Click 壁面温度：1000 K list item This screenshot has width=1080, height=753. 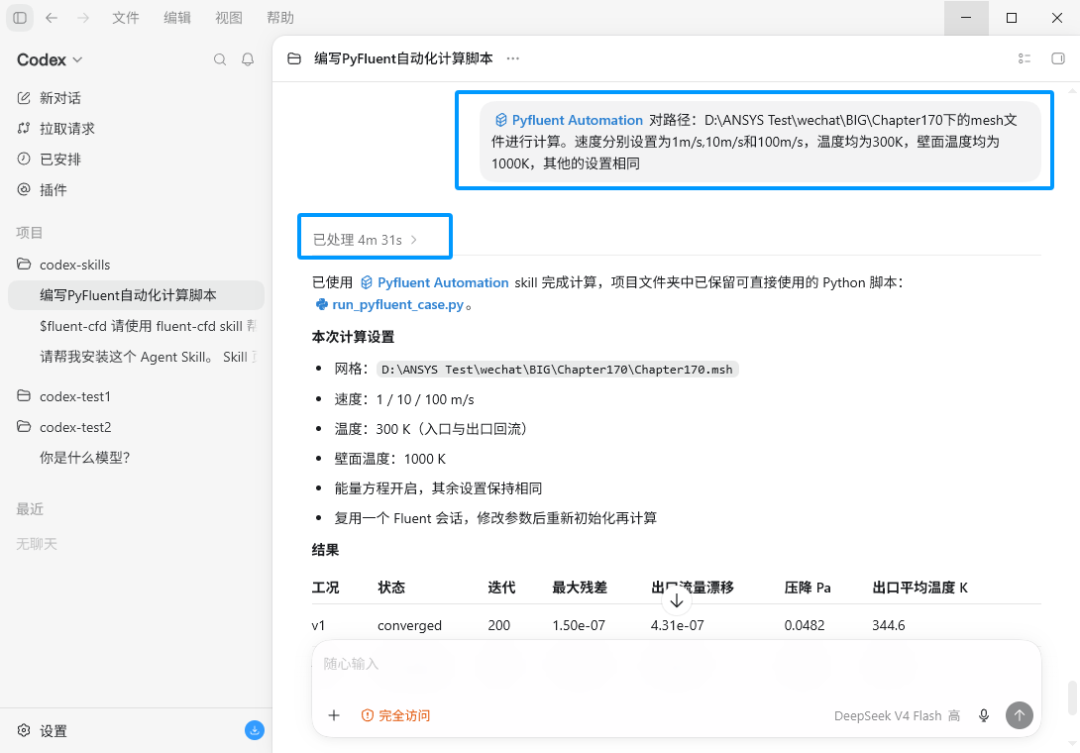390,459
